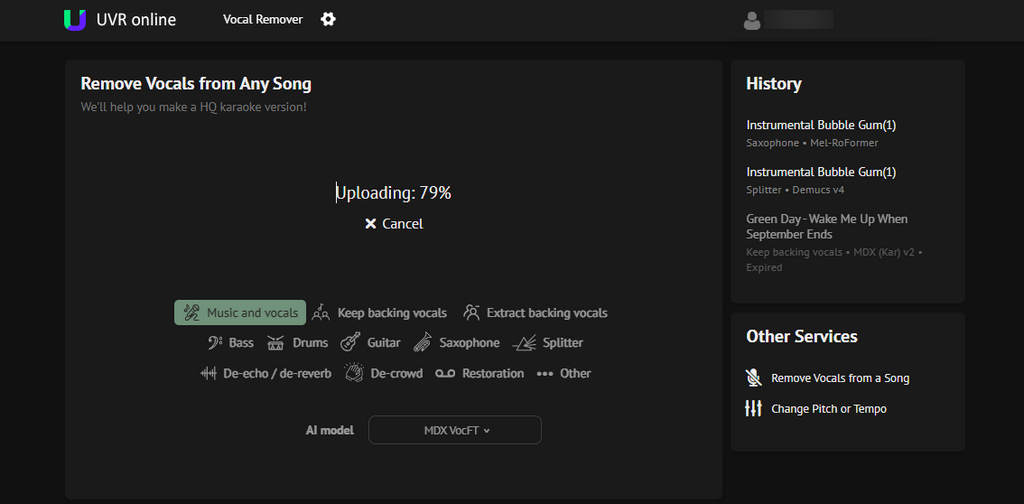The height and width of the screenshot is (504, 1024).
Task: Select the Bass clef icon
Action: [215, 343]
